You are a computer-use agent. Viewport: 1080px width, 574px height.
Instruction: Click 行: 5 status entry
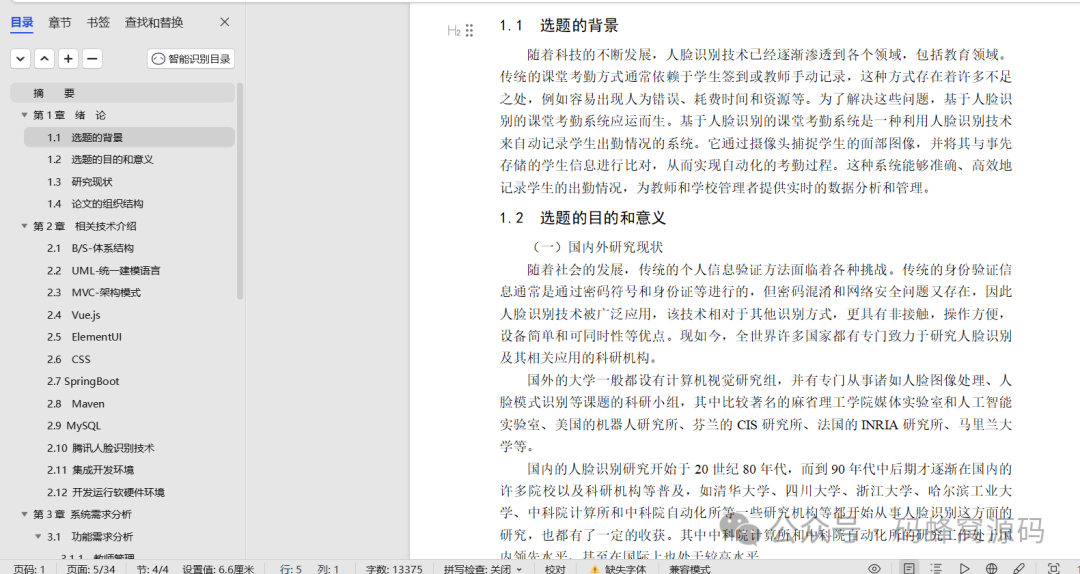pyautogui.click(x=291, y=568)
